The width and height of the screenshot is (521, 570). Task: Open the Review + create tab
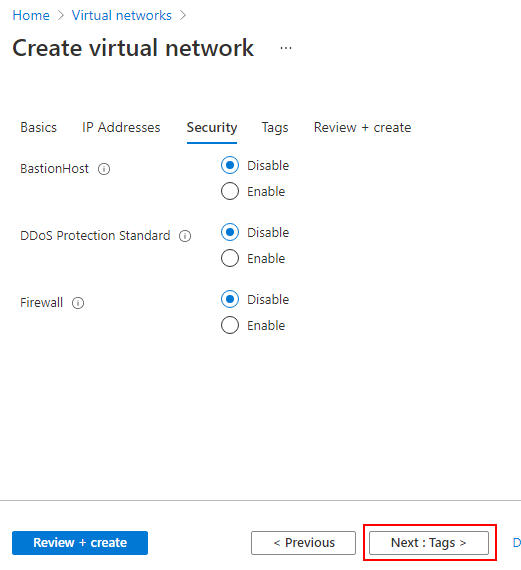coord(362,128)
